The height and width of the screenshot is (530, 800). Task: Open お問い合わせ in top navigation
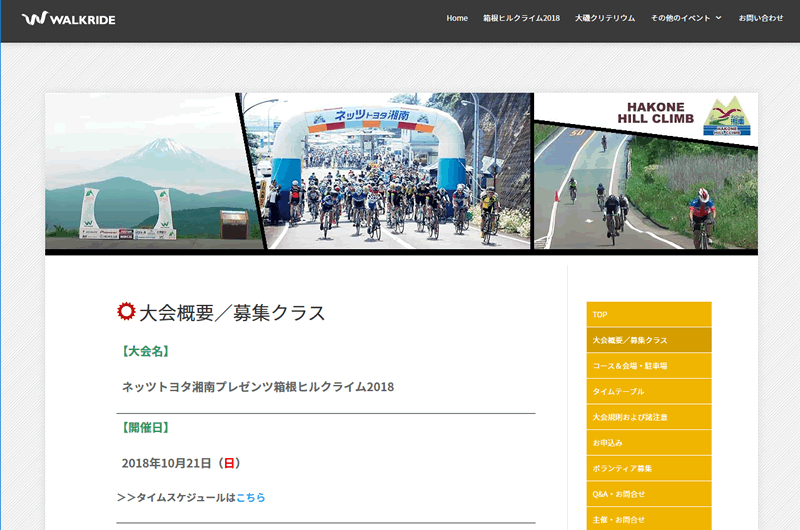[760, 18]
